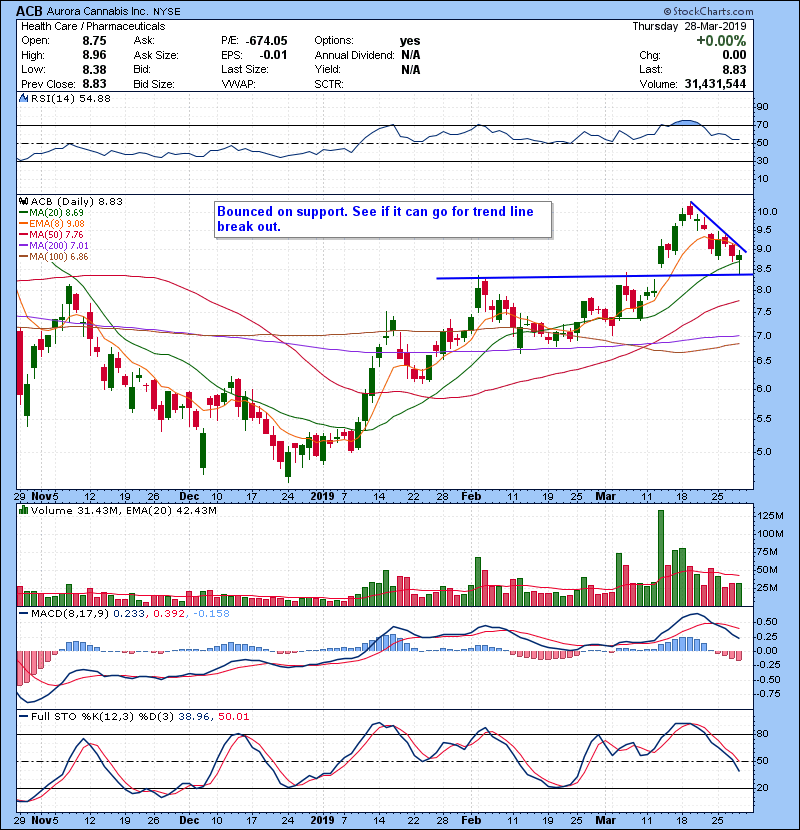Click the RSI(14) 54.88 indicator label
The image size is (800, 830).
coord(71,98)
